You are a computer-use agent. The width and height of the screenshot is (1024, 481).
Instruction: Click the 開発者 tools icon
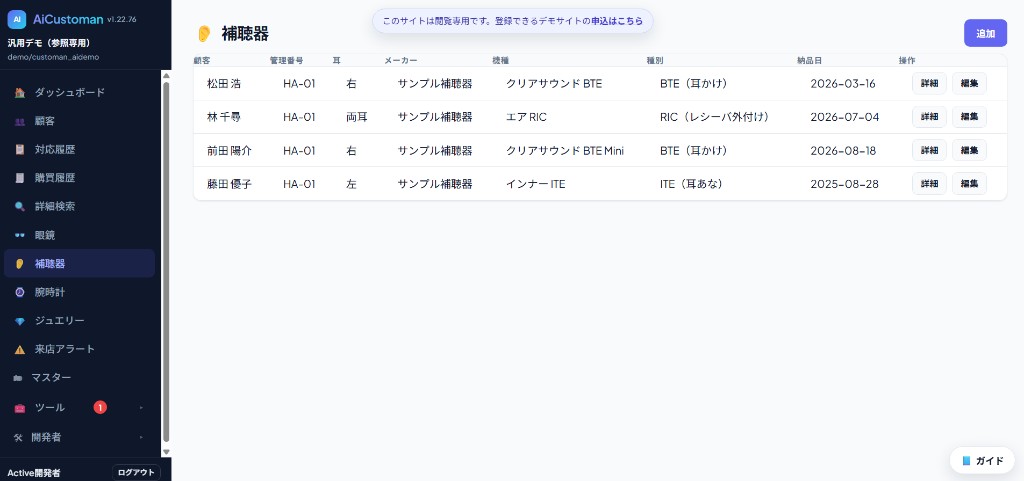coord(18,437)
